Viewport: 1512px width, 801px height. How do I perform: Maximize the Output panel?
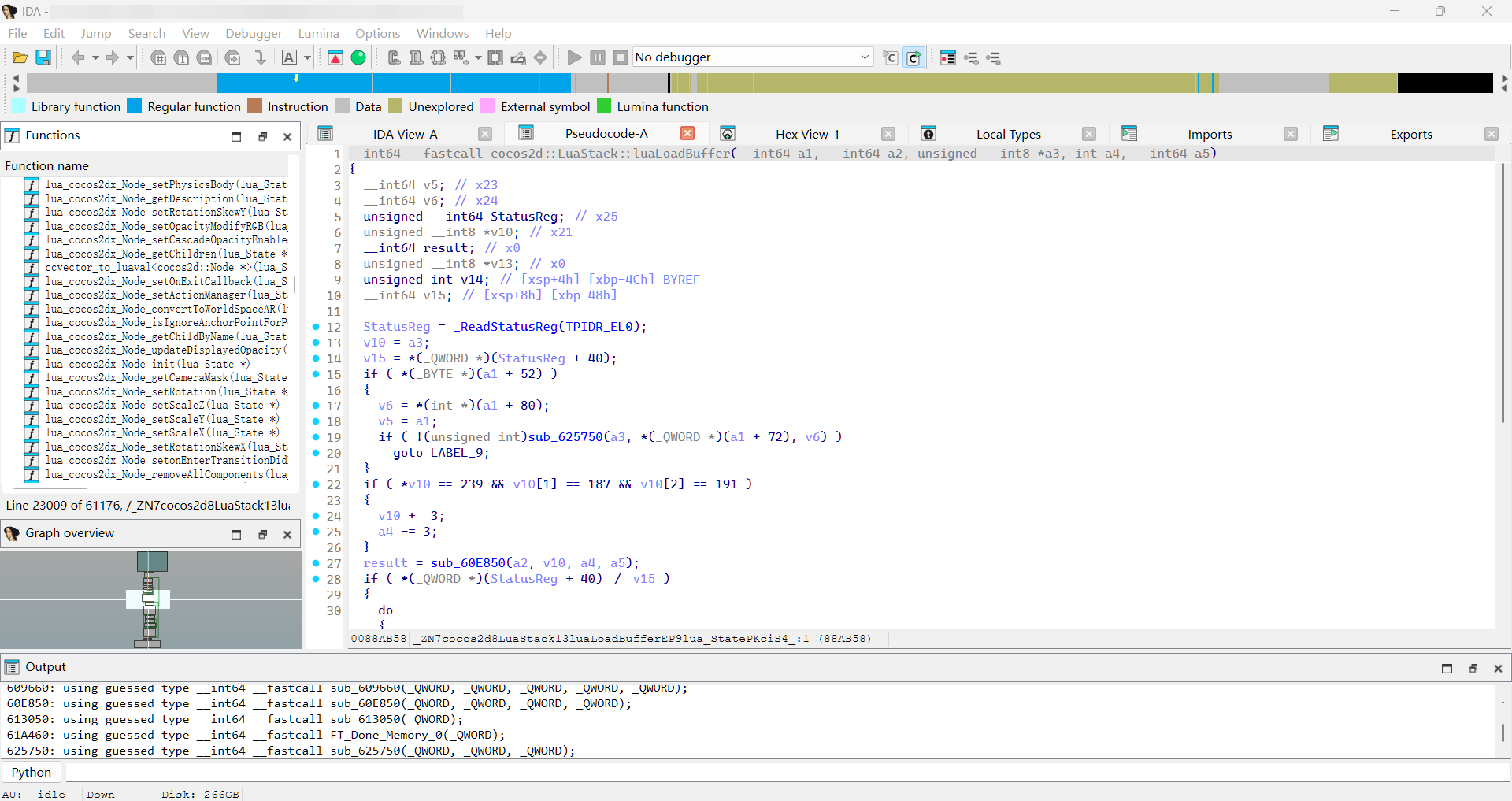coord(1447,668)
